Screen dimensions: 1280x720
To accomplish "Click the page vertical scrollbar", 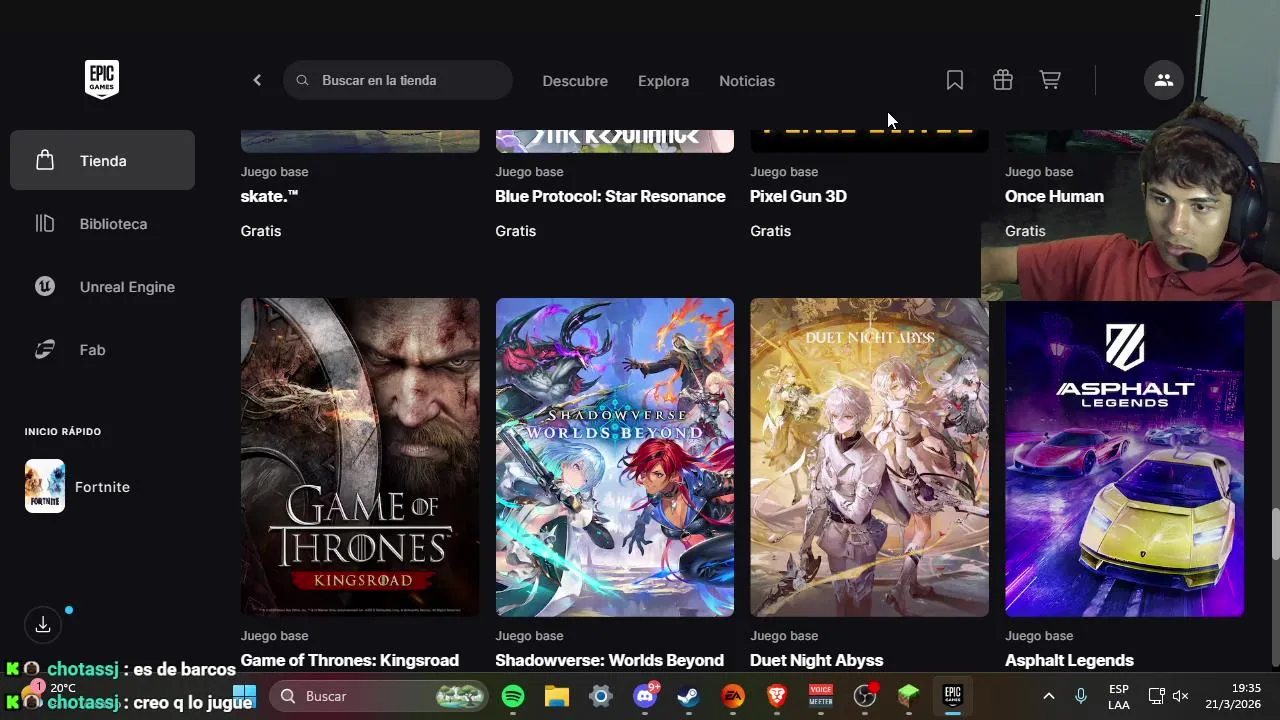I will [1275, 535].
